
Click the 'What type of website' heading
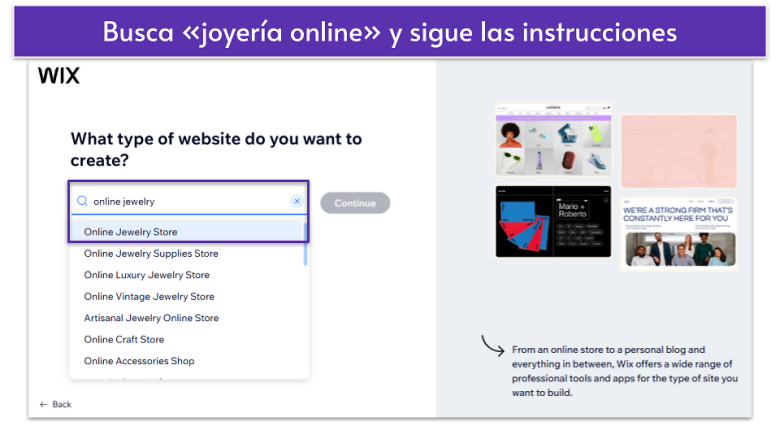pyautogui.click(x=216, y=150)
